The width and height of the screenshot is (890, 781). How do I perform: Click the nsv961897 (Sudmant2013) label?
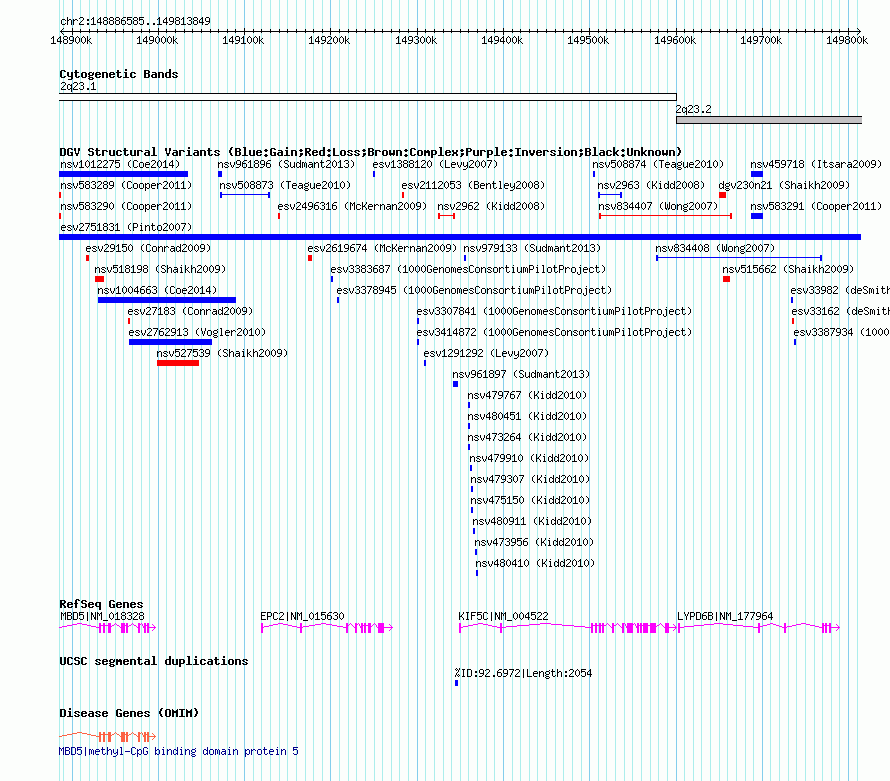[521, 374]
